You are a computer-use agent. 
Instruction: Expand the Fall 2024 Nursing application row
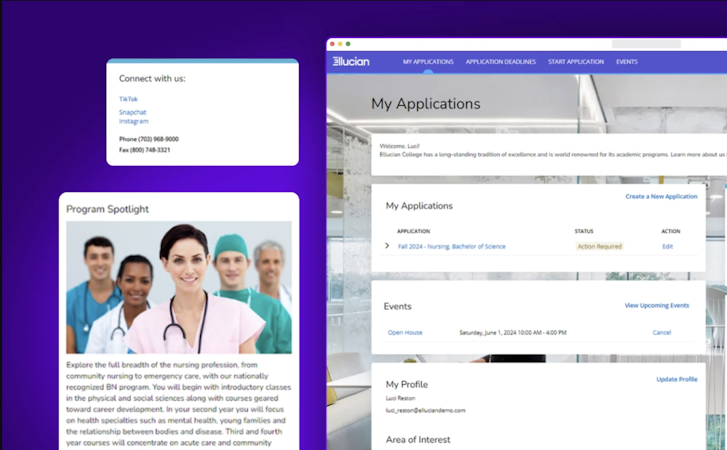tap(387, 246)
